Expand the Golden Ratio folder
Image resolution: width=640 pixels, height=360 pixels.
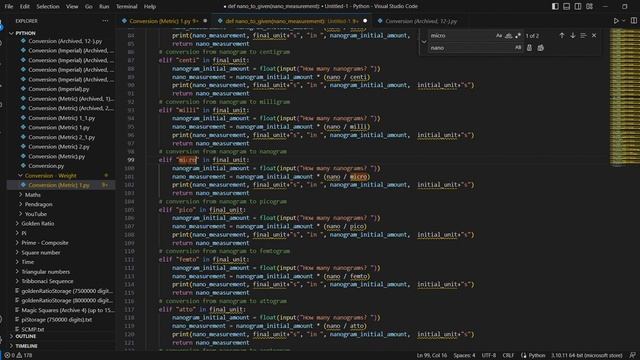[38, 223]
